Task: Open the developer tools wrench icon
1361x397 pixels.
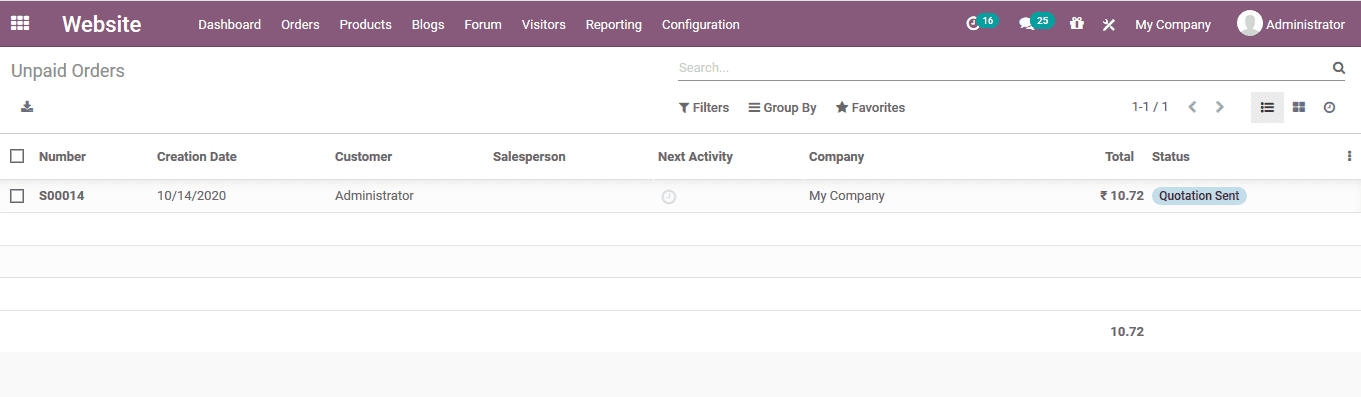Action: pyautogui.click(x=1108, y=25)
